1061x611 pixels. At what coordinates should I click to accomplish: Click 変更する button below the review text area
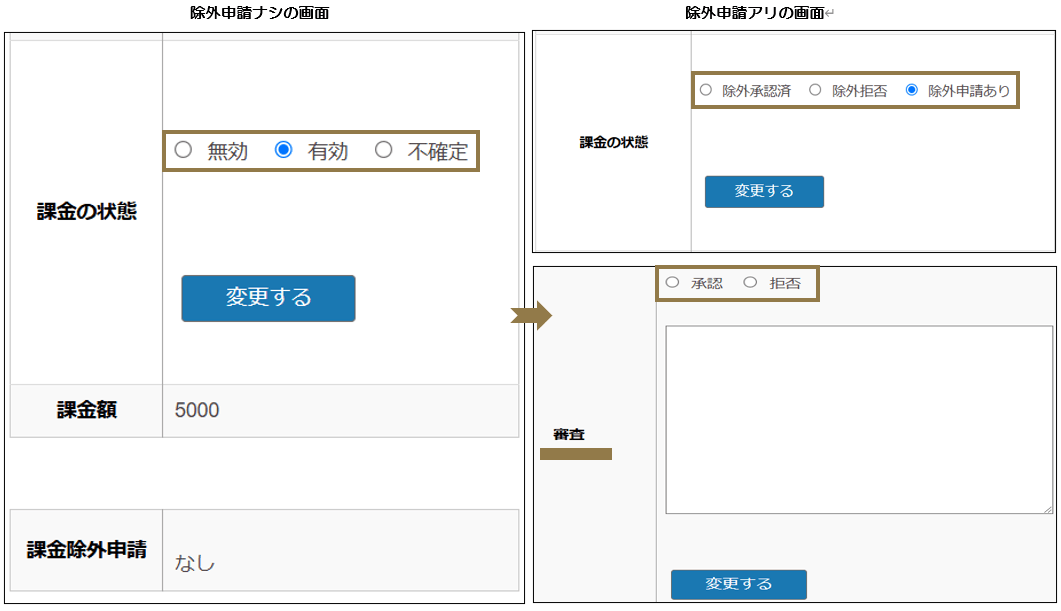point(738,584)
